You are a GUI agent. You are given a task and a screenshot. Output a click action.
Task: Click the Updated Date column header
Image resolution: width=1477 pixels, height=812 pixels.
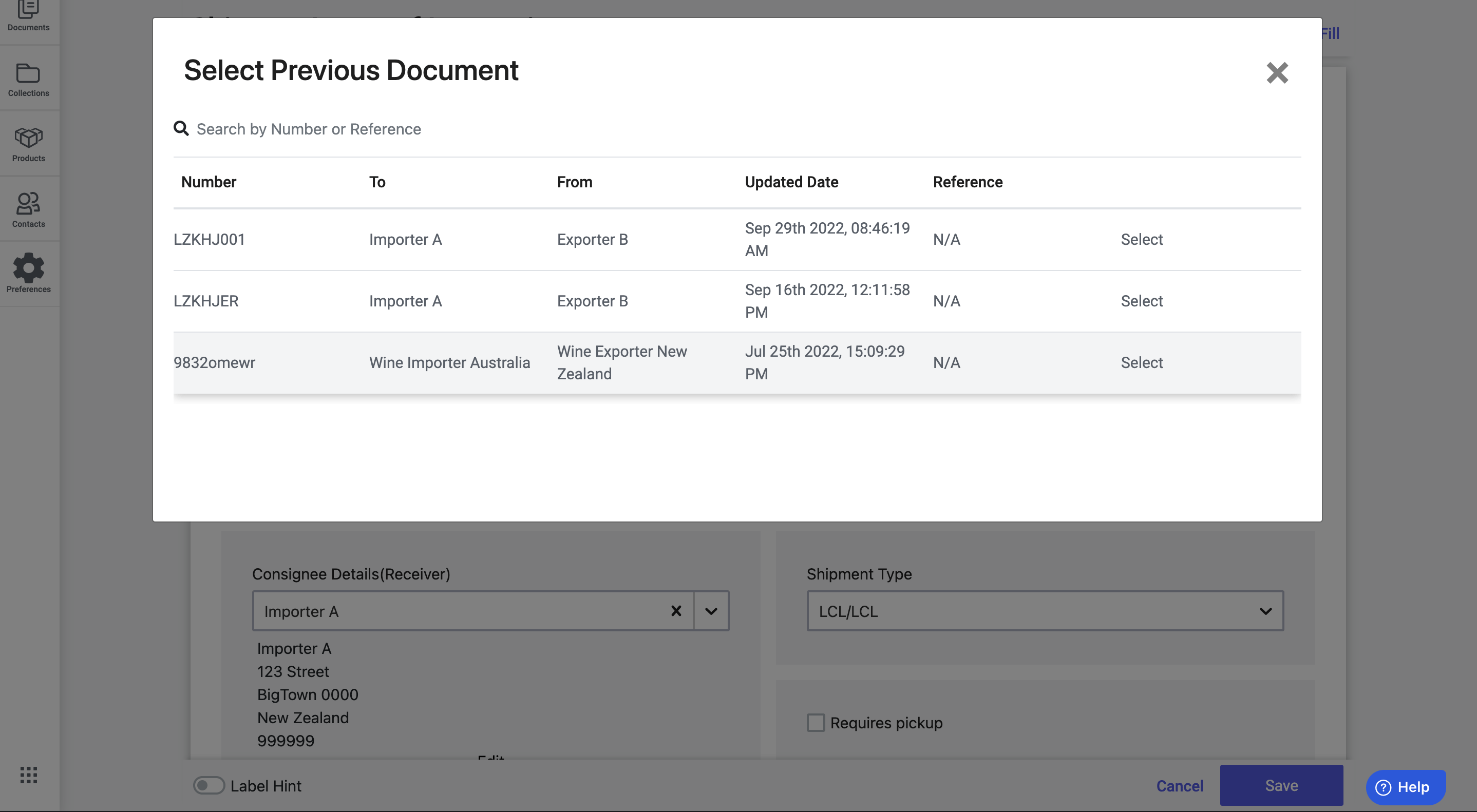[791, 182]
